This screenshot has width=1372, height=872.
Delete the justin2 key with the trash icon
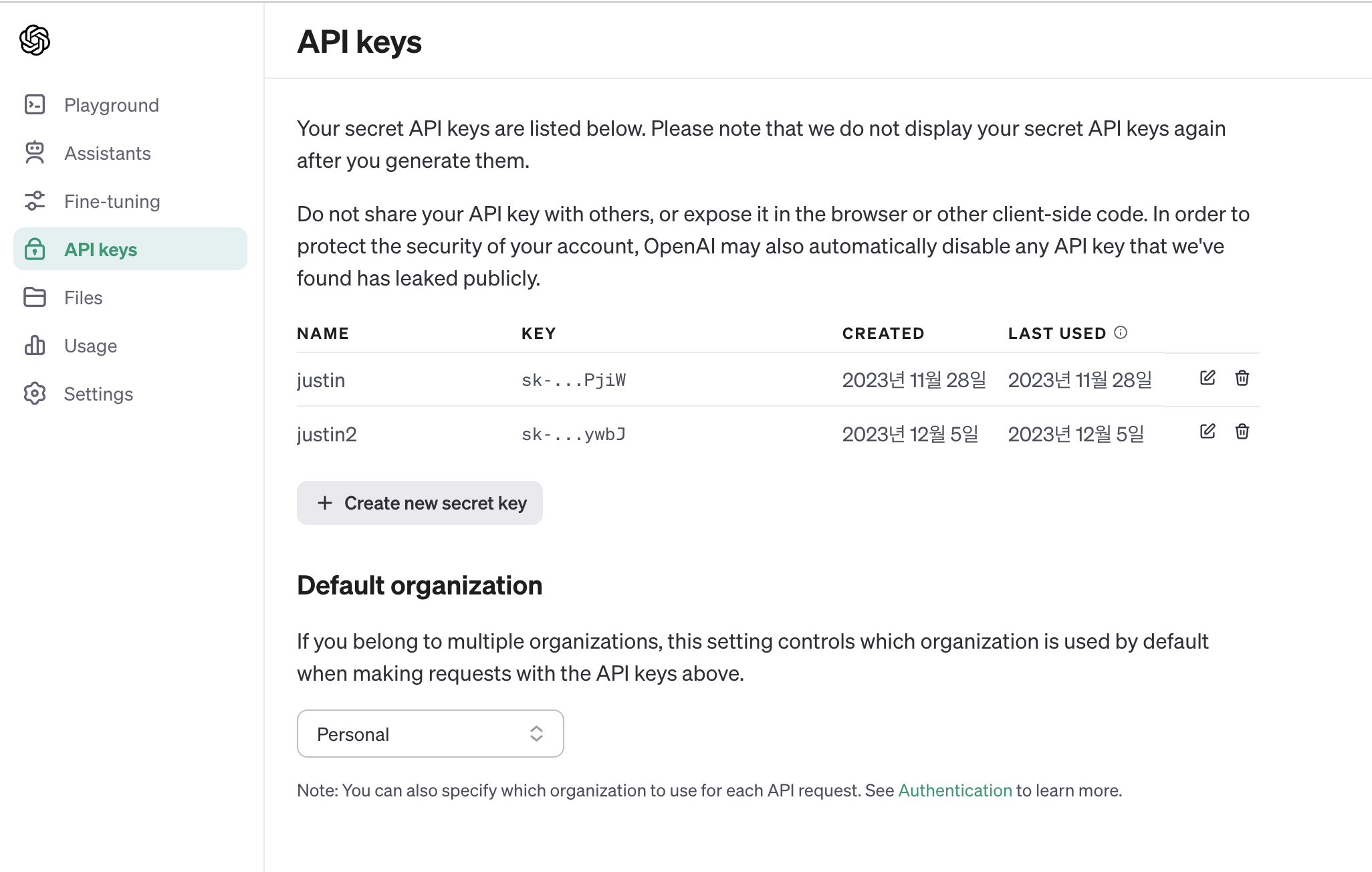point(1242,431)
